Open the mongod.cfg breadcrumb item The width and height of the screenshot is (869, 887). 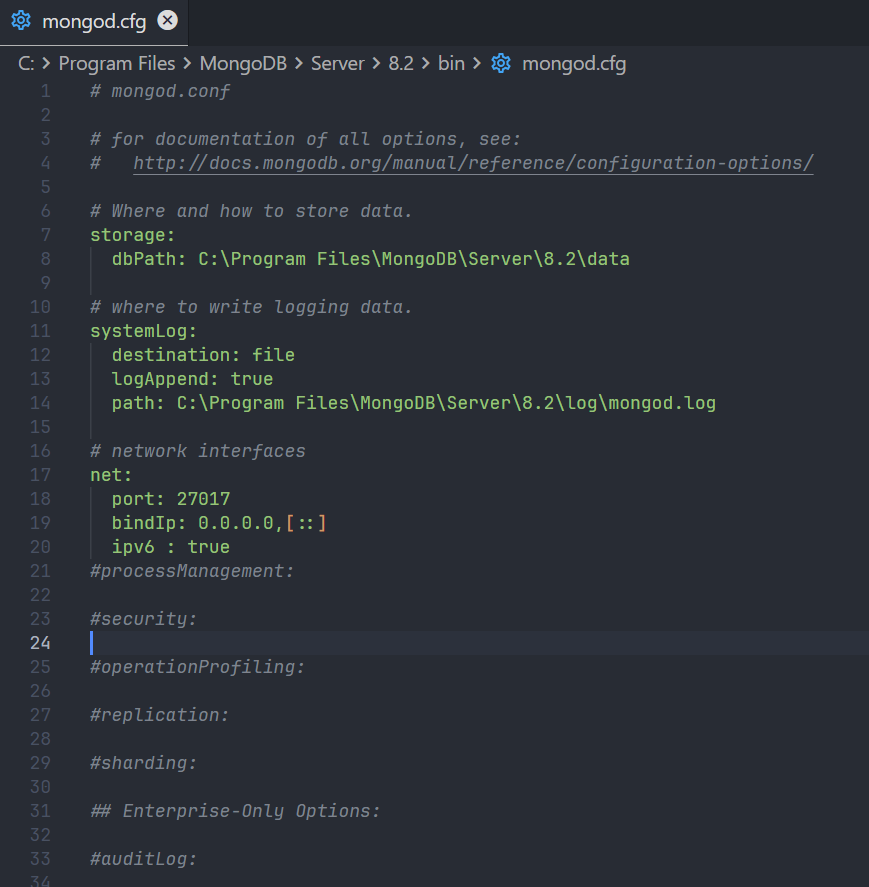point(574,63)
